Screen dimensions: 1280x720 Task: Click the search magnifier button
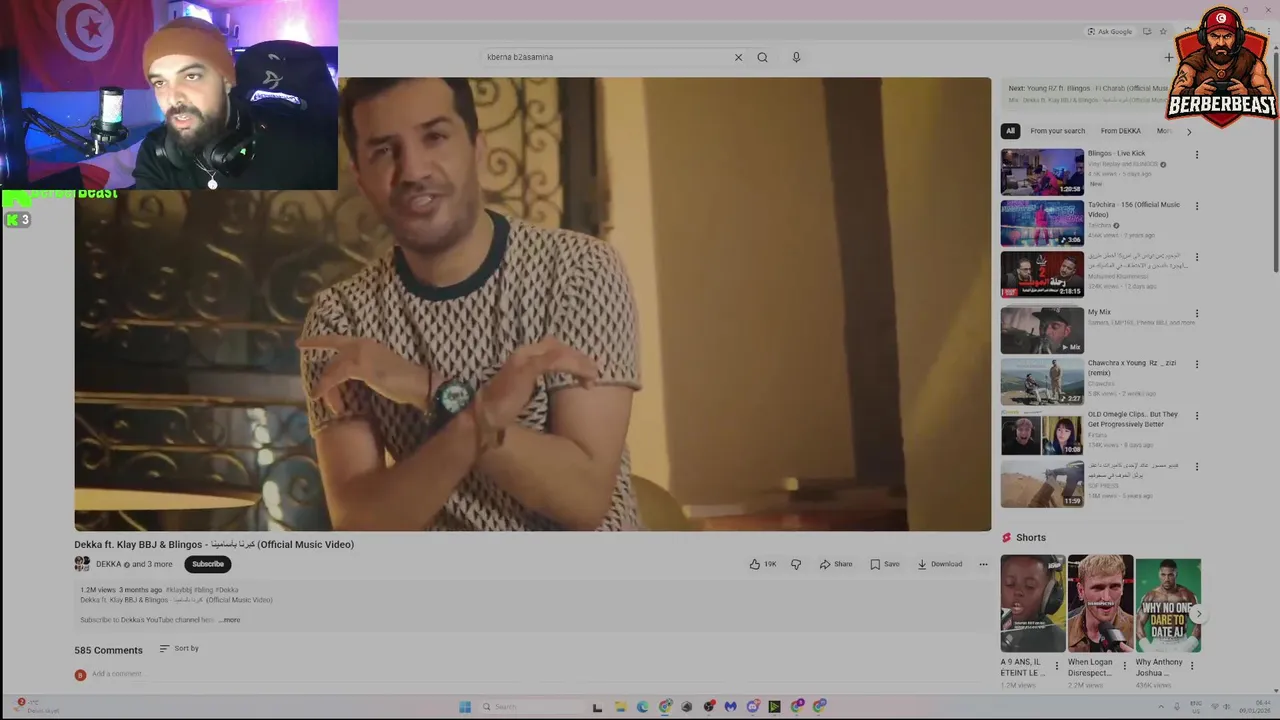pyautogui.click(x=762, y=57)
